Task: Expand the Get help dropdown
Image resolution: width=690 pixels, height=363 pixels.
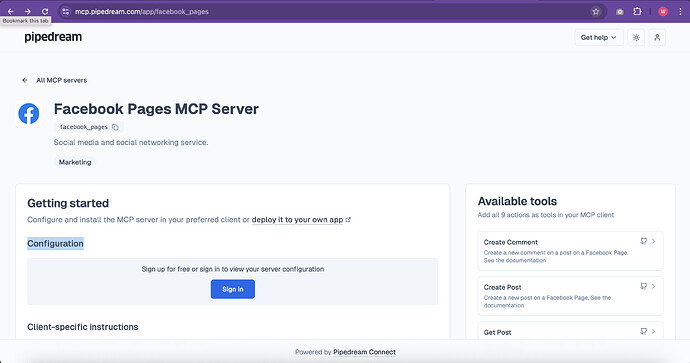Action: (598, 37)
